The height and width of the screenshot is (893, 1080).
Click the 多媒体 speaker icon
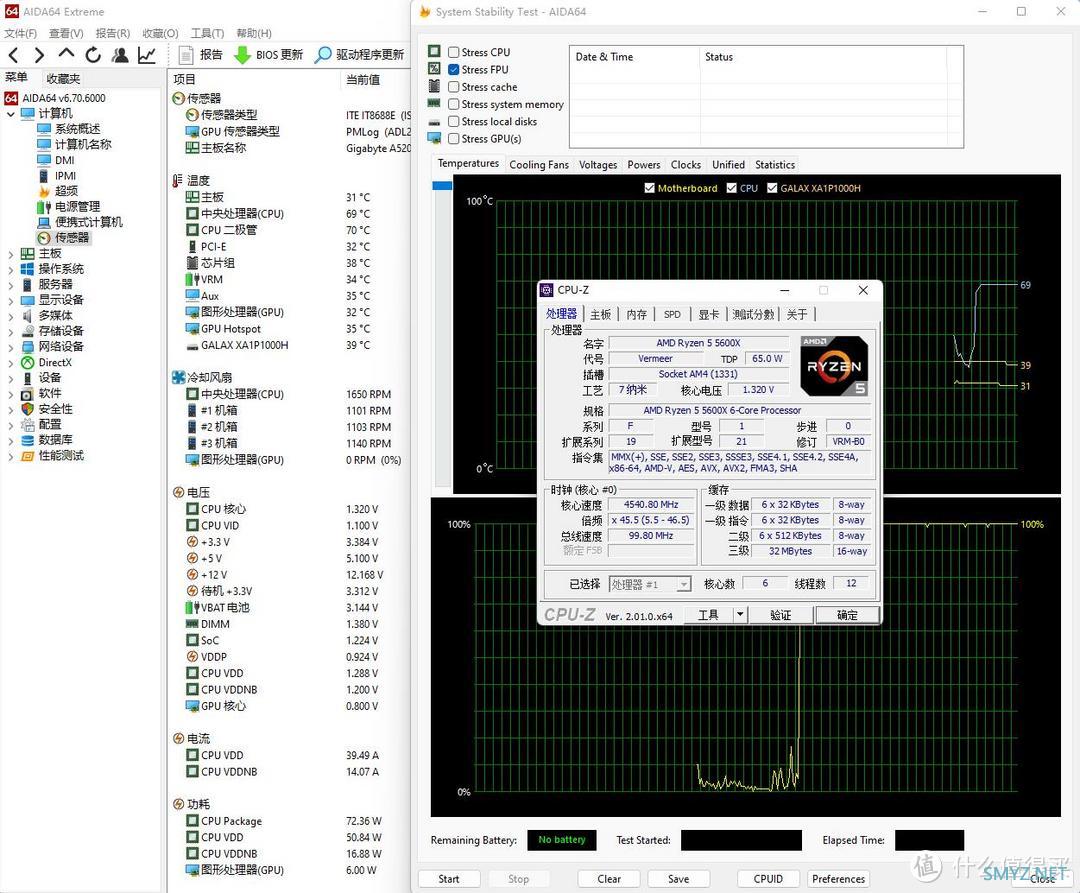(28, 316)
